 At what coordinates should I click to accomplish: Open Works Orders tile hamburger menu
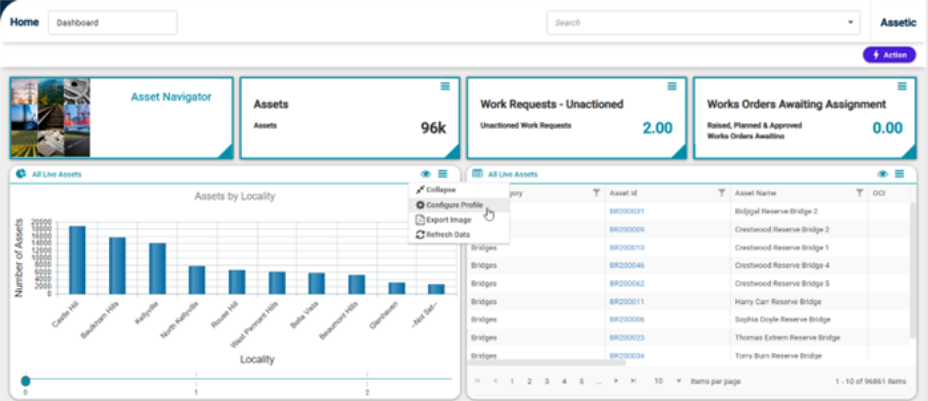pos(900,87)
